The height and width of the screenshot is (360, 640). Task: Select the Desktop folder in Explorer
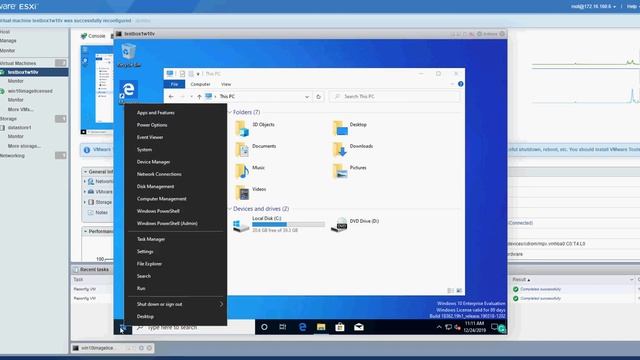(x=349, y=128)
